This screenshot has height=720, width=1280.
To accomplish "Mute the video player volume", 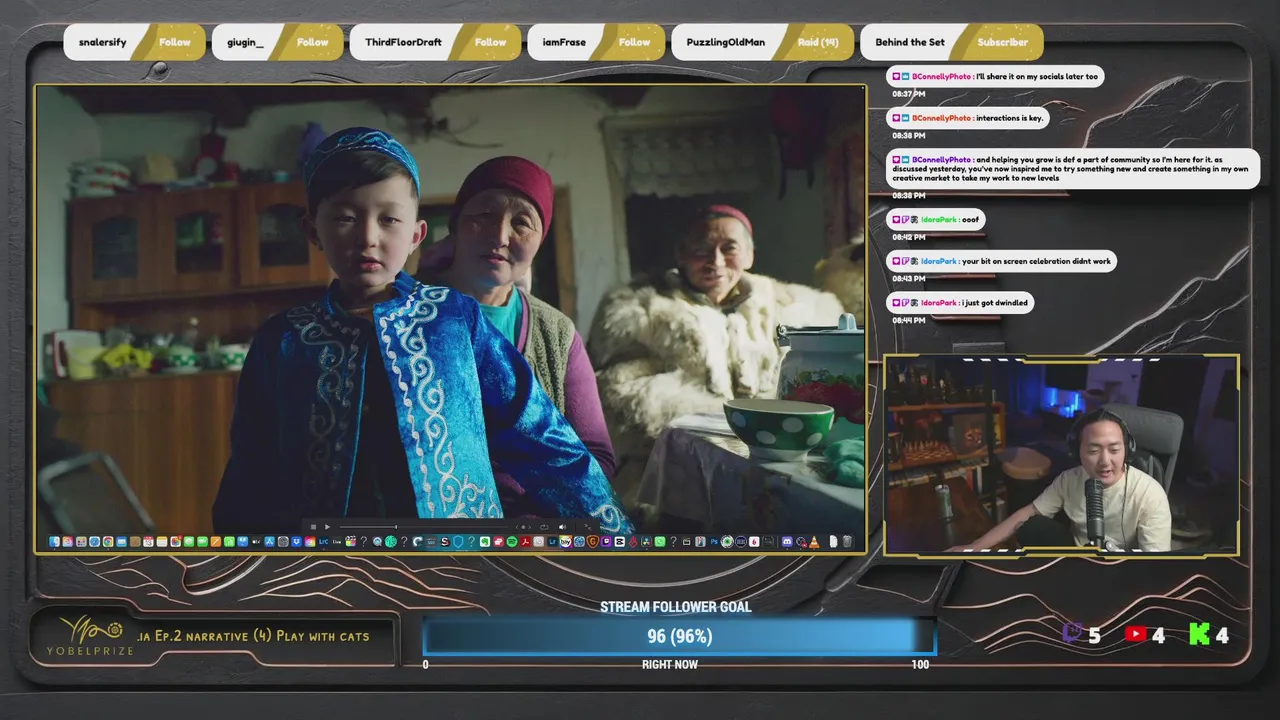I will [562, 527].
